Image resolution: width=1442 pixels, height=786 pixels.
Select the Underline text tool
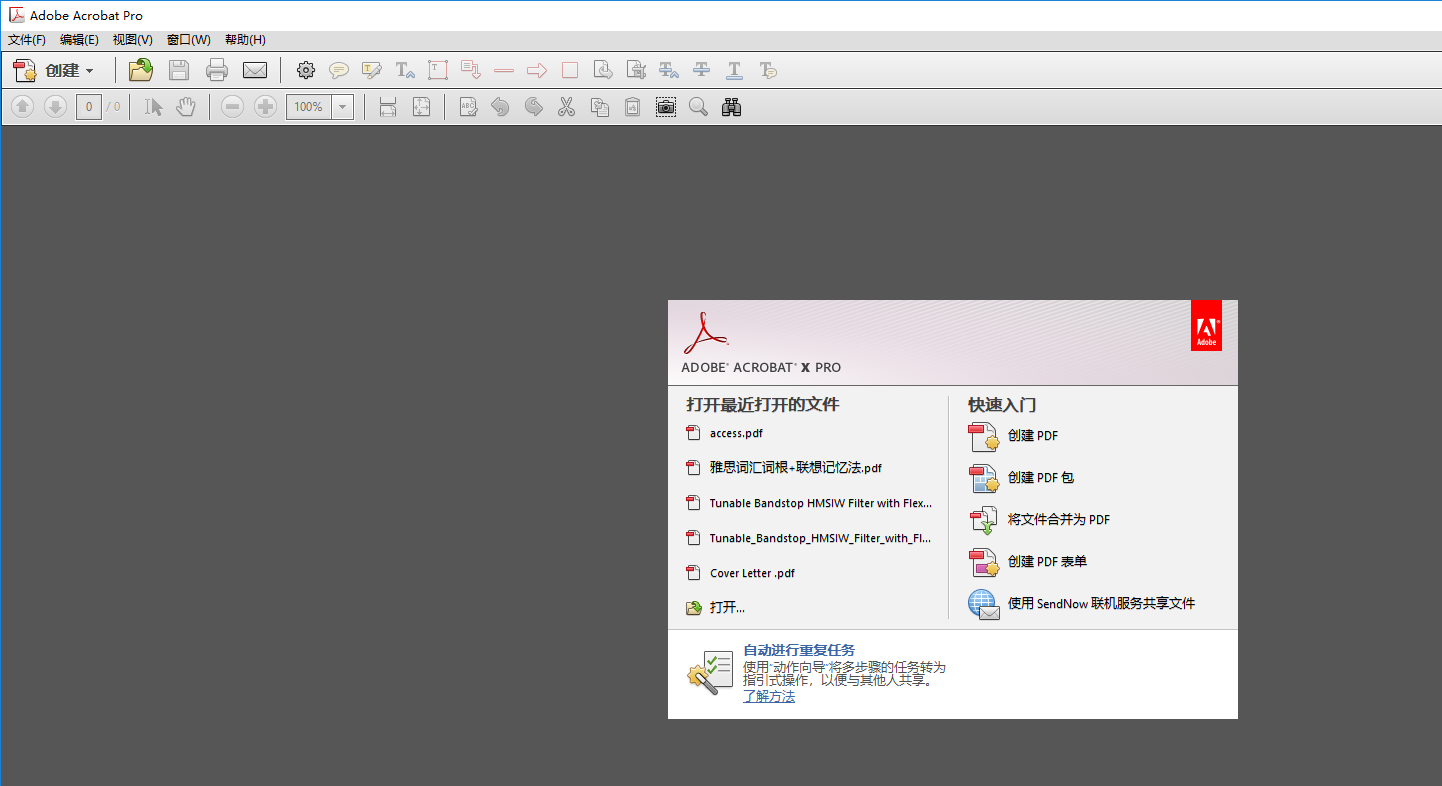click(x=735, y=70)
